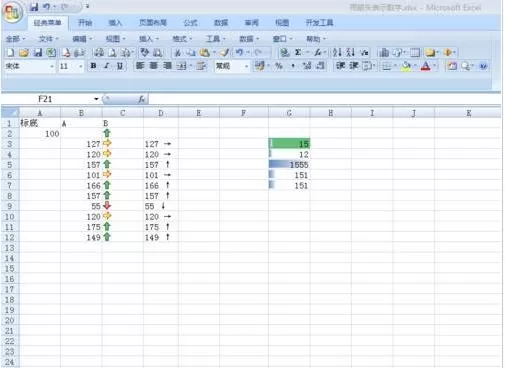The image size is (505, 368).
Task: Click the red down arrow in row 9
Action: click(x=107, y=206)
